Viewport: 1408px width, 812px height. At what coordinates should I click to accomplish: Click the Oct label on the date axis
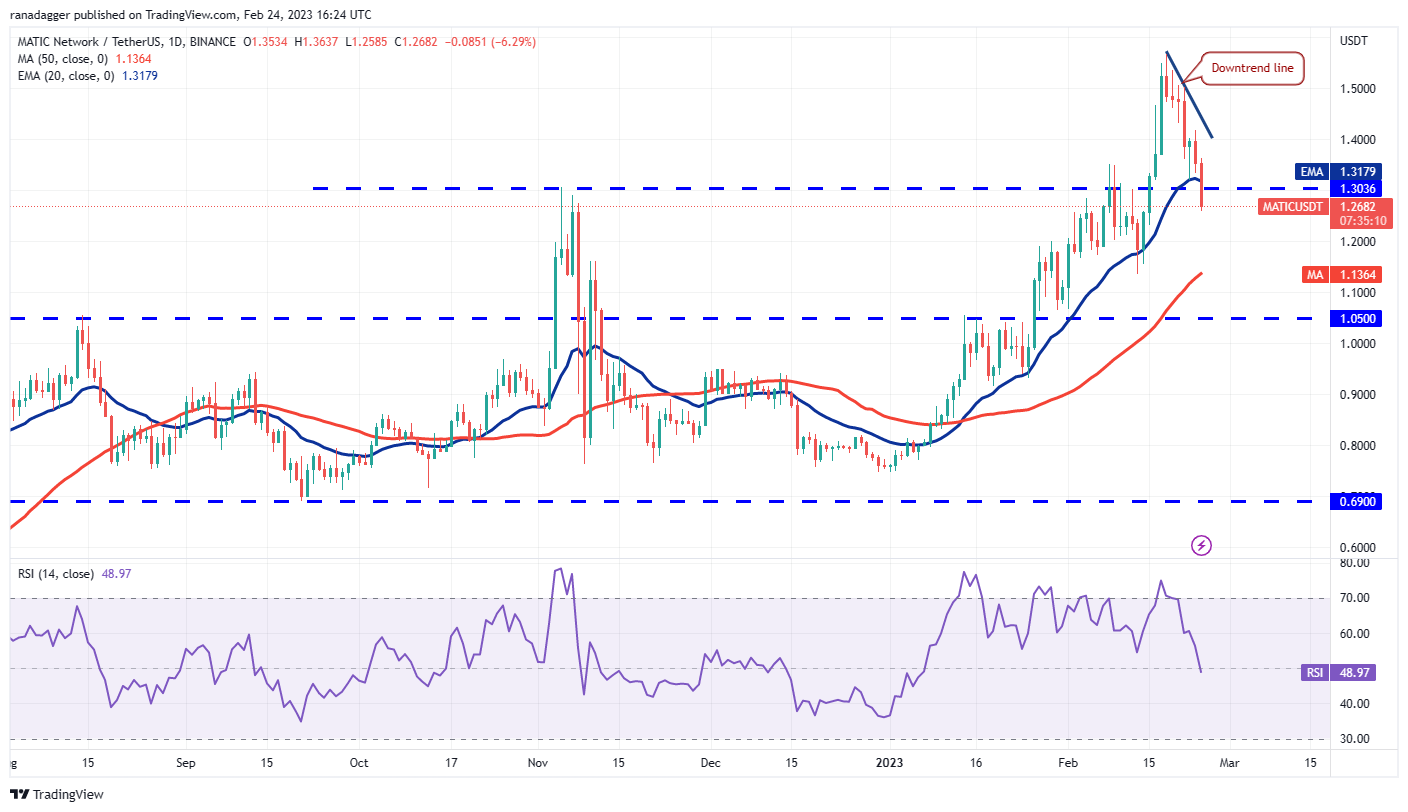[359, 762]
